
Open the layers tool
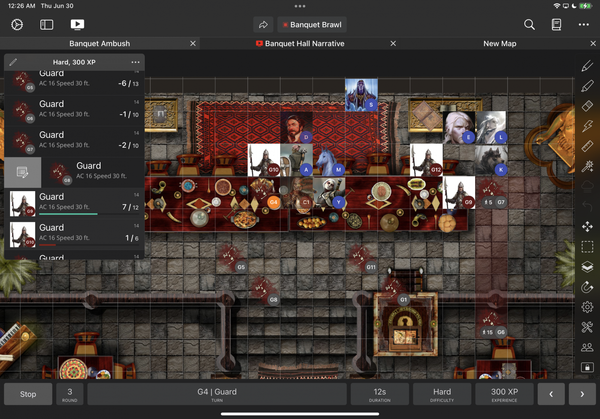coord(587,267)
